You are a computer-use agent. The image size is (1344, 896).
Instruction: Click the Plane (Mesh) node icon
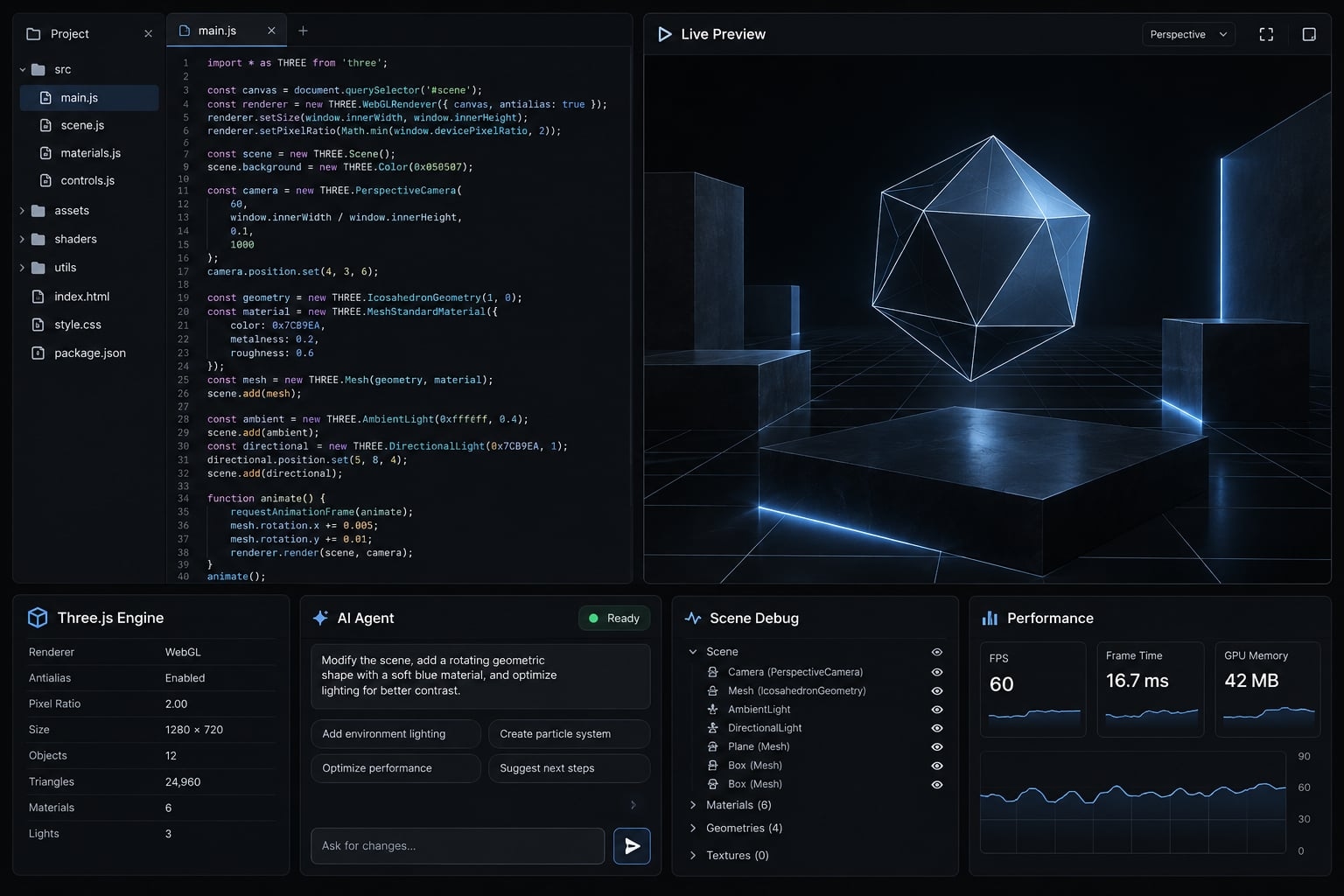click(712, 746)
